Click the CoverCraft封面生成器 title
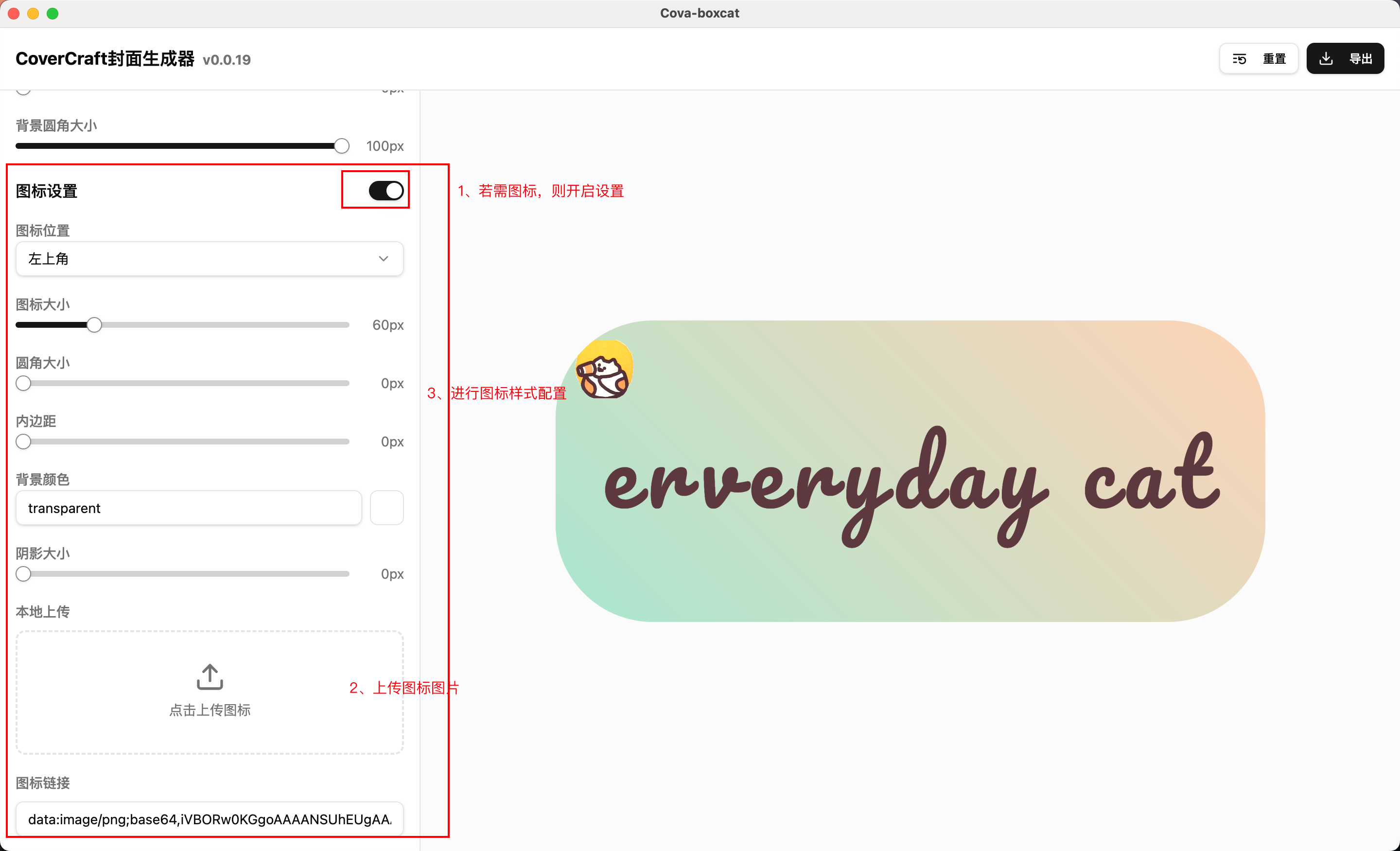1400x851 pixels. pos(105,58)
